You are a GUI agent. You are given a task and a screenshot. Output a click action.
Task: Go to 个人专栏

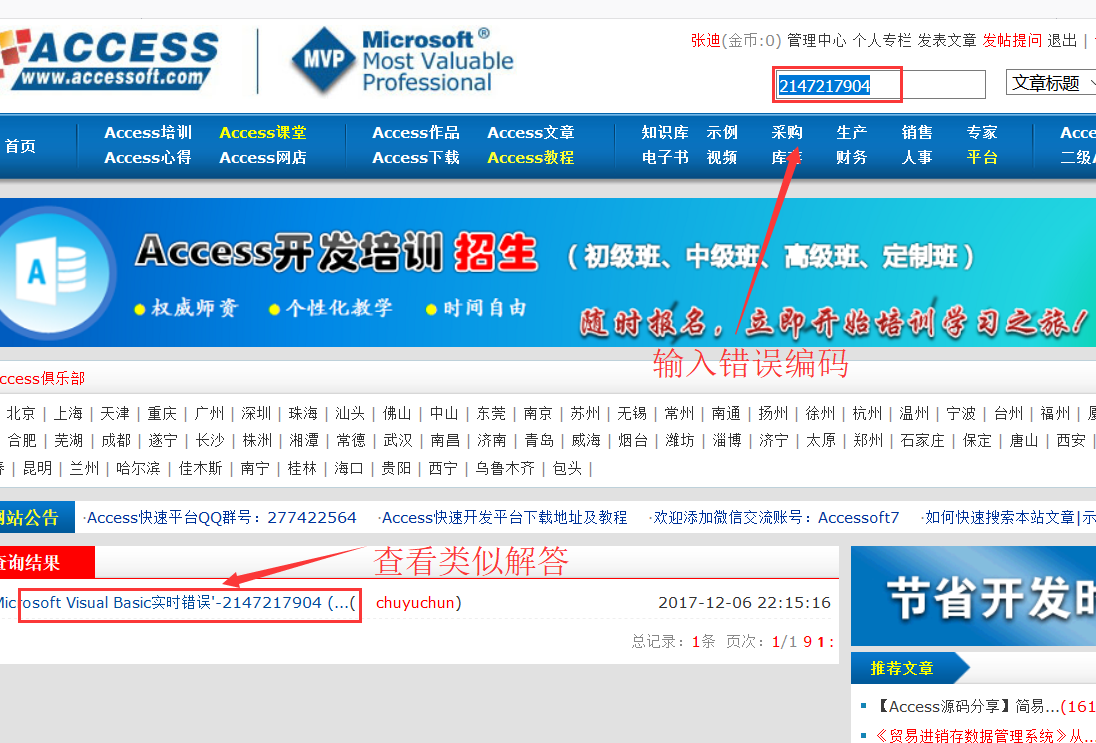click(x=881, y=41)
